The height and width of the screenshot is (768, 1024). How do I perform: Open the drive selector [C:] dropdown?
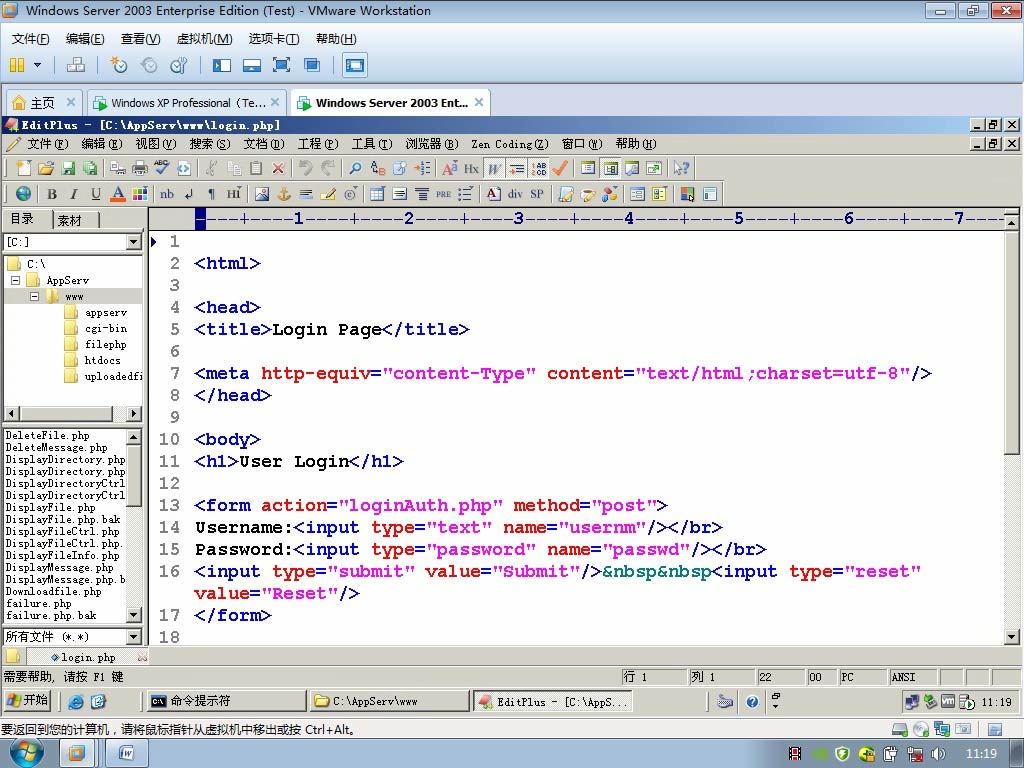tap(134, 242)
